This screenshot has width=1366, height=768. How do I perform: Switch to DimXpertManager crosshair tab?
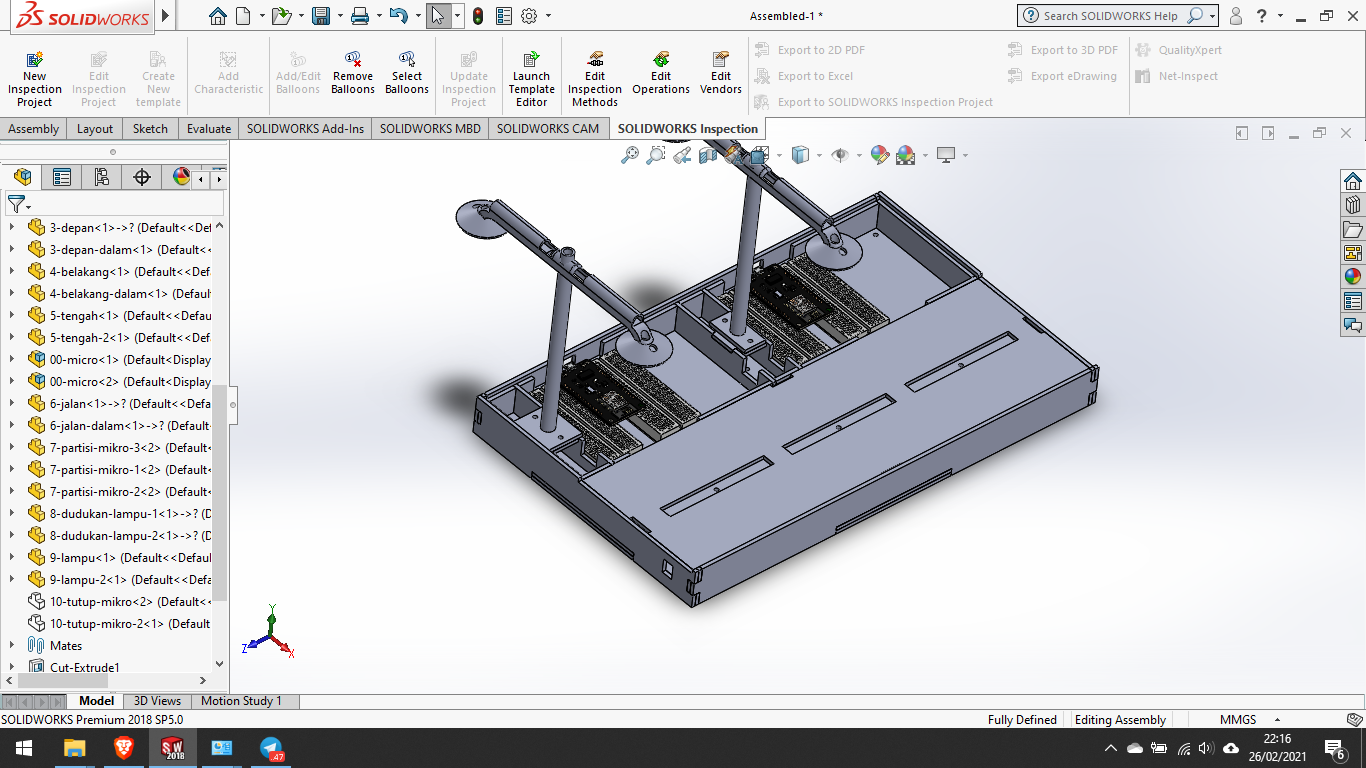click(142, 177)
